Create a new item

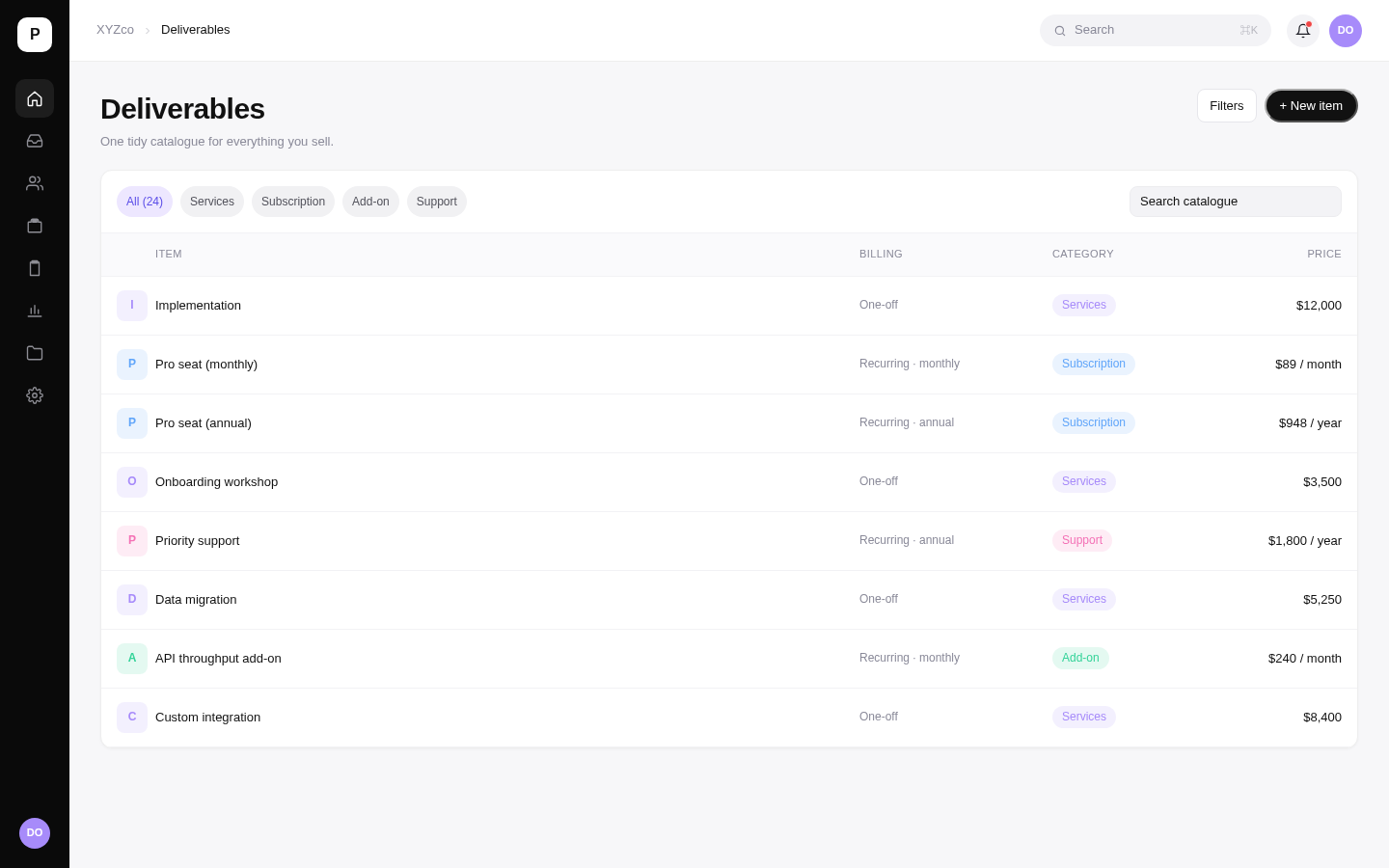coord(1311,106)
